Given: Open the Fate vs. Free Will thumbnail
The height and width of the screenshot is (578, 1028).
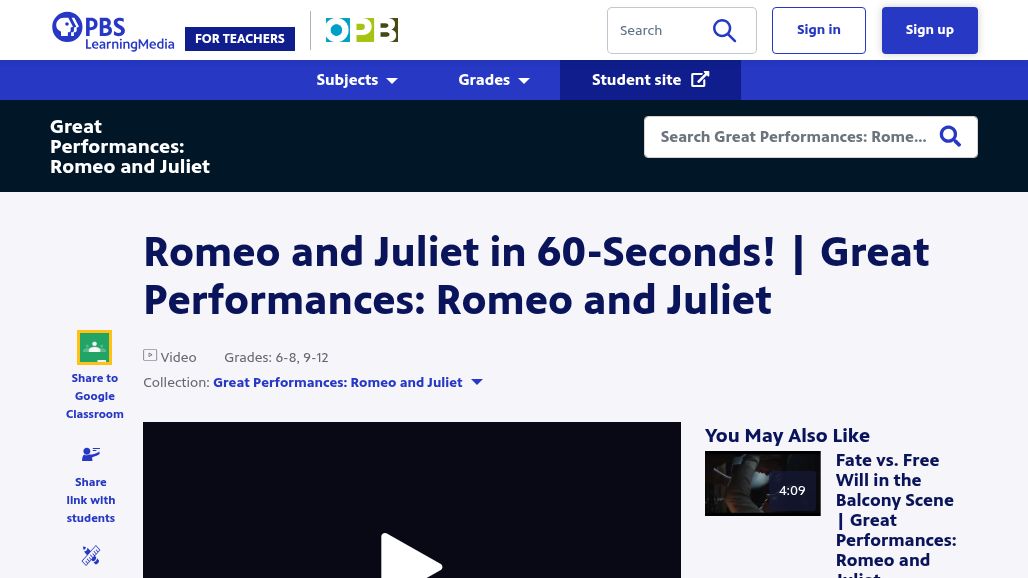Looking at the screenshot, I should pyautogui.click(x=762, y=483).
